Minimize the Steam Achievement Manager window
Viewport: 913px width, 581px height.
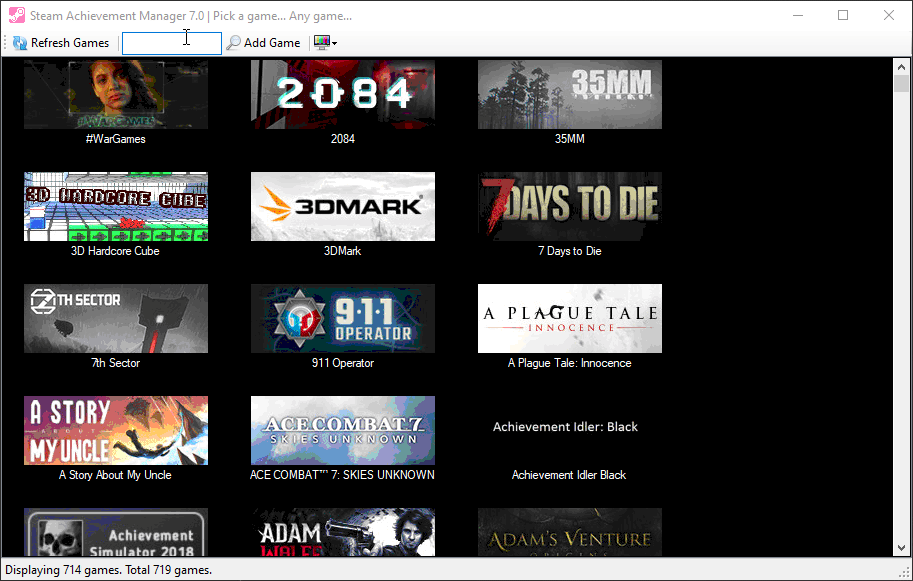(798, 15)
